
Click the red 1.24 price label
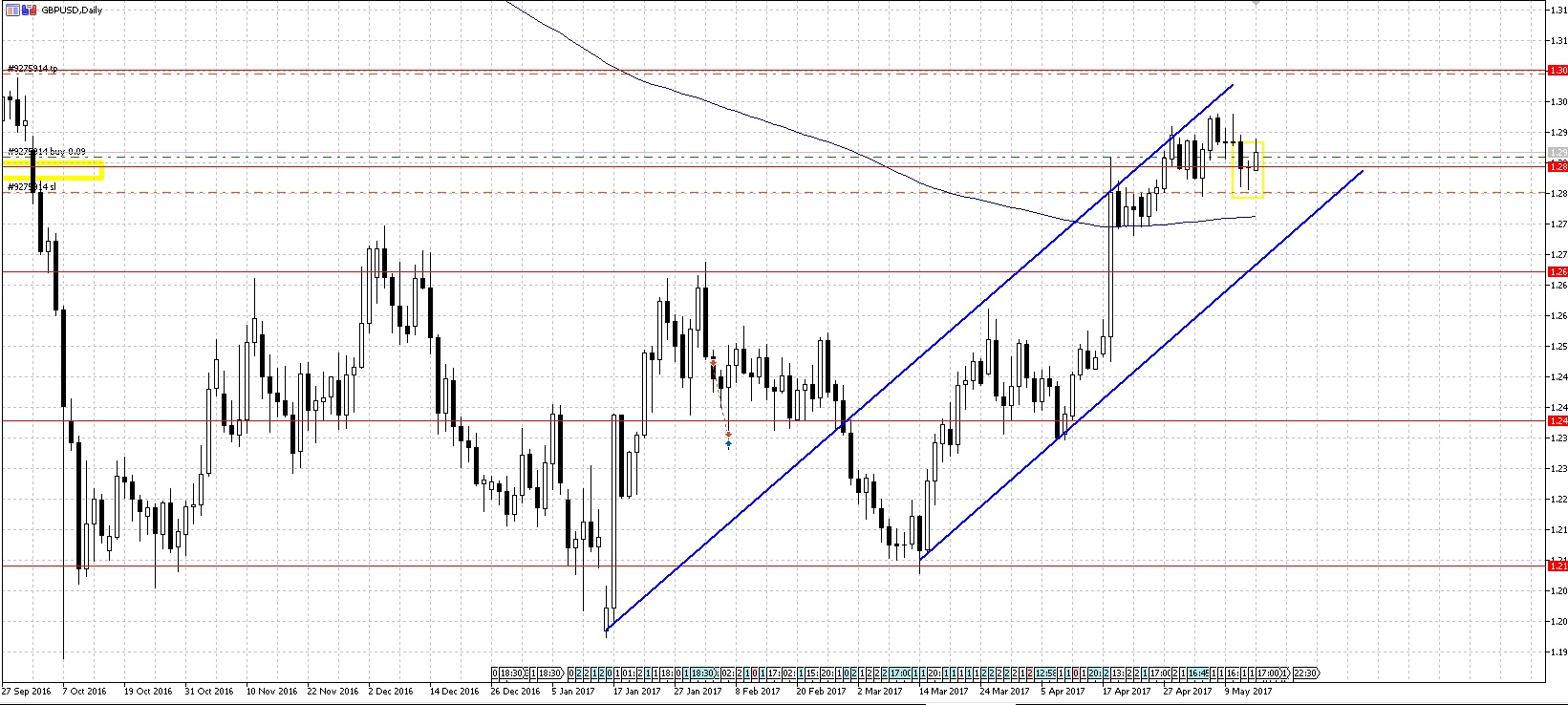(1557, 421)
